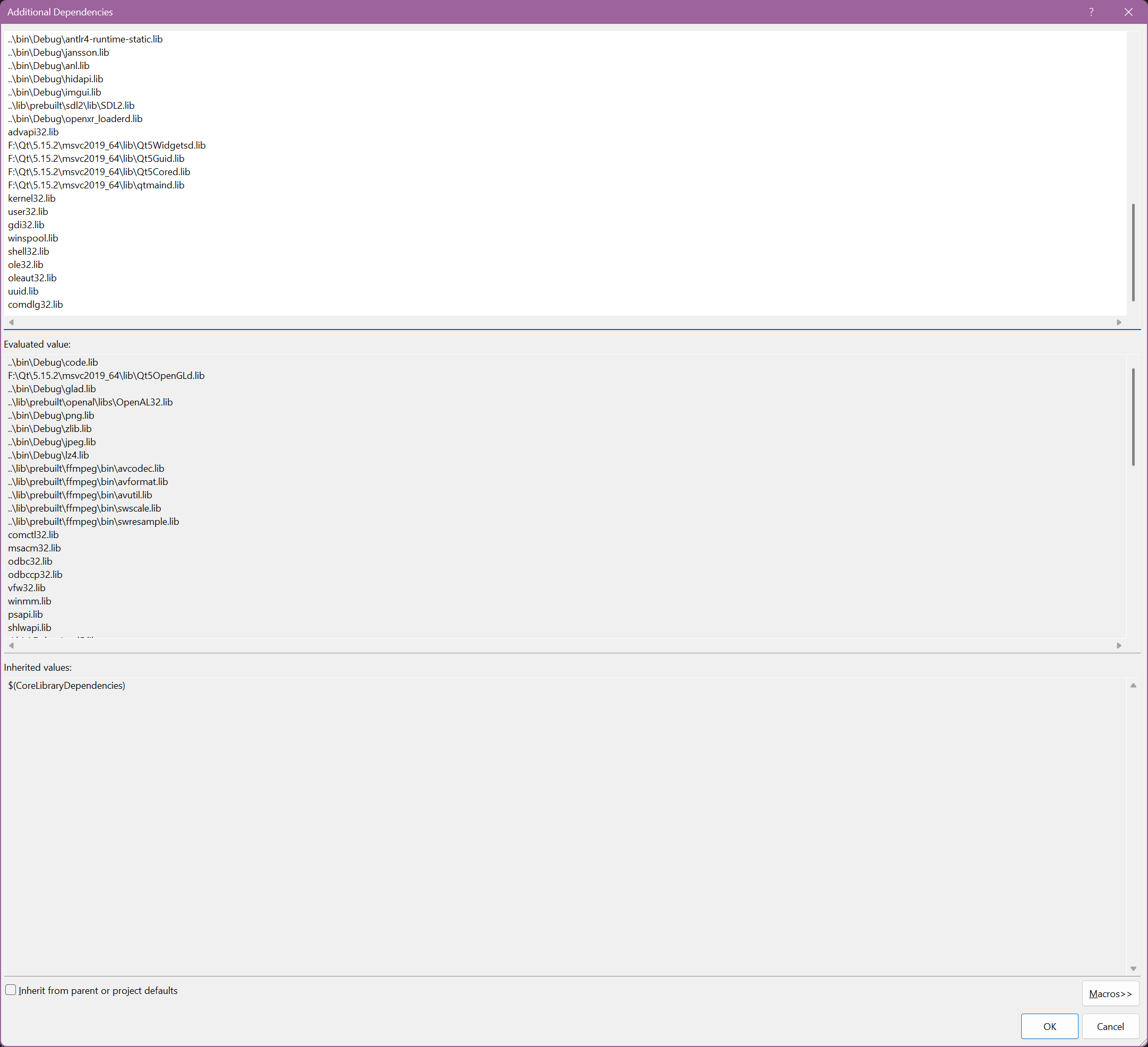This screenshot has height=1047, width=1148.
Task: Click right arrow of evaluated value scrollbar
Action: click(1119, 645)
